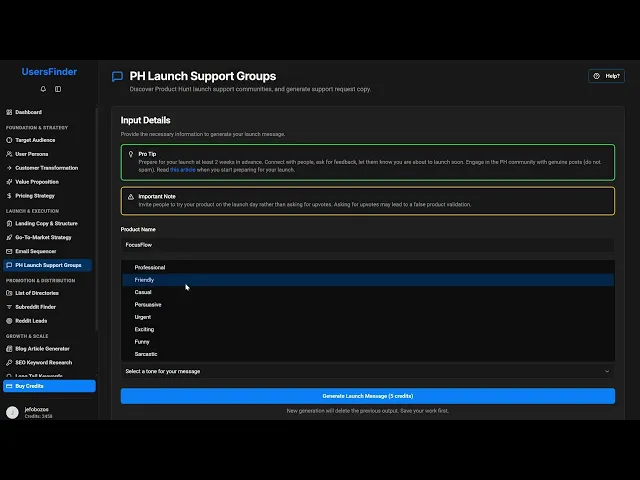Screen dimensions: 640x480
Task: Open Customer Transformation page
Action: coord(47,168)
